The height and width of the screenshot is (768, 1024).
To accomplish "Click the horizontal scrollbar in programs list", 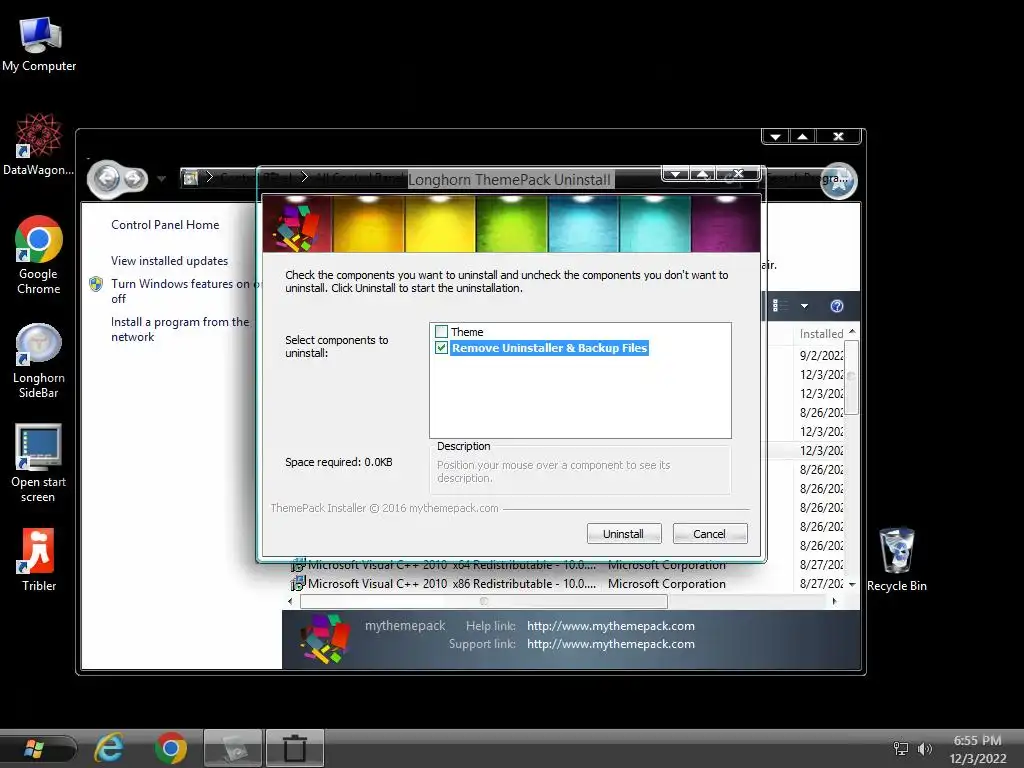I will (x=483, y=601).
